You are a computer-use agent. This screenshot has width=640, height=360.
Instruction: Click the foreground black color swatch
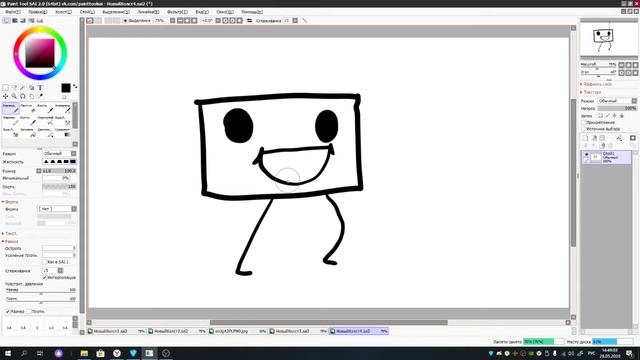[x=66, y=88]
